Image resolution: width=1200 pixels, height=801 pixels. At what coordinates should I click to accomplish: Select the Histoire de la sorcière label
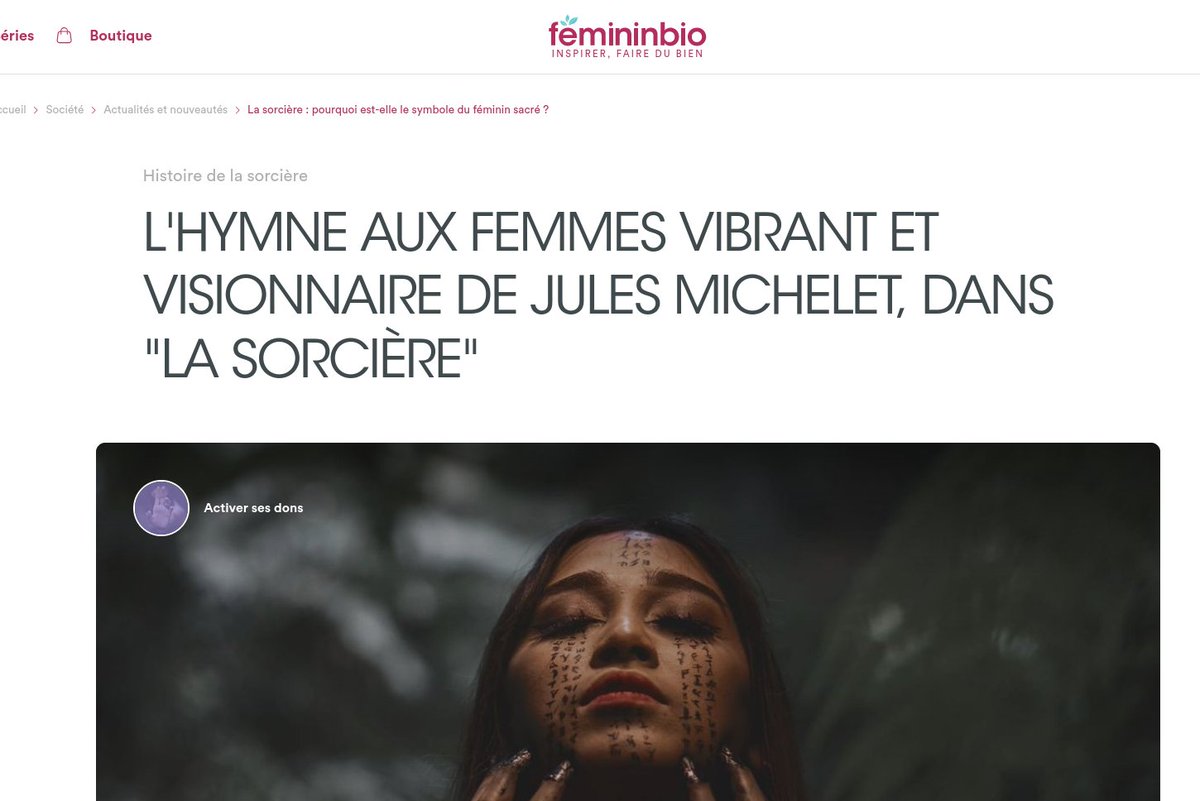tap(225, 176)
